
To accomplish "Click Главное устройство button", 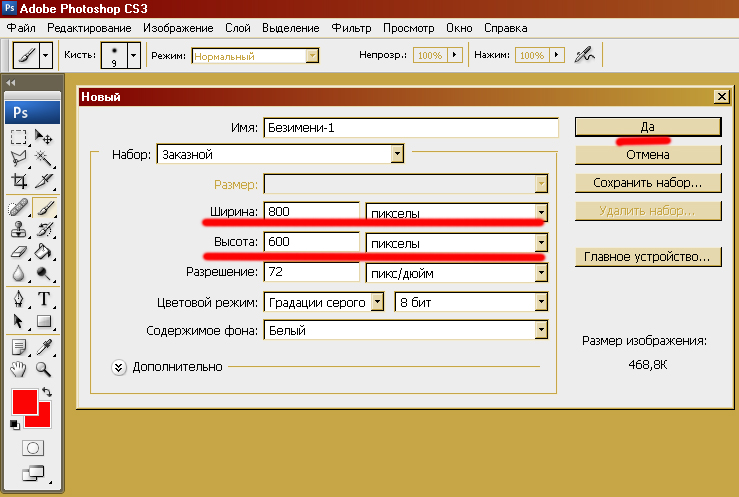I will (648, 257).
